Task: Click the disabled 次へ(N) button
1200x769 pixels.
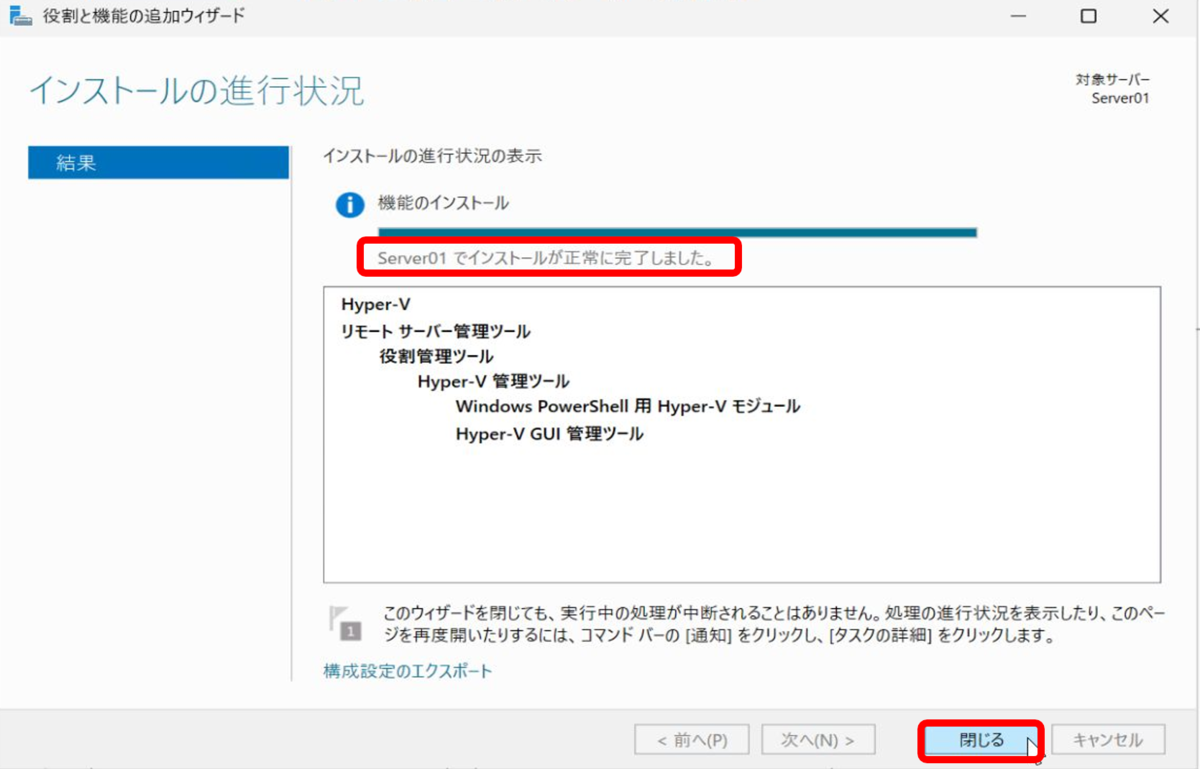Action: point(818,740)
